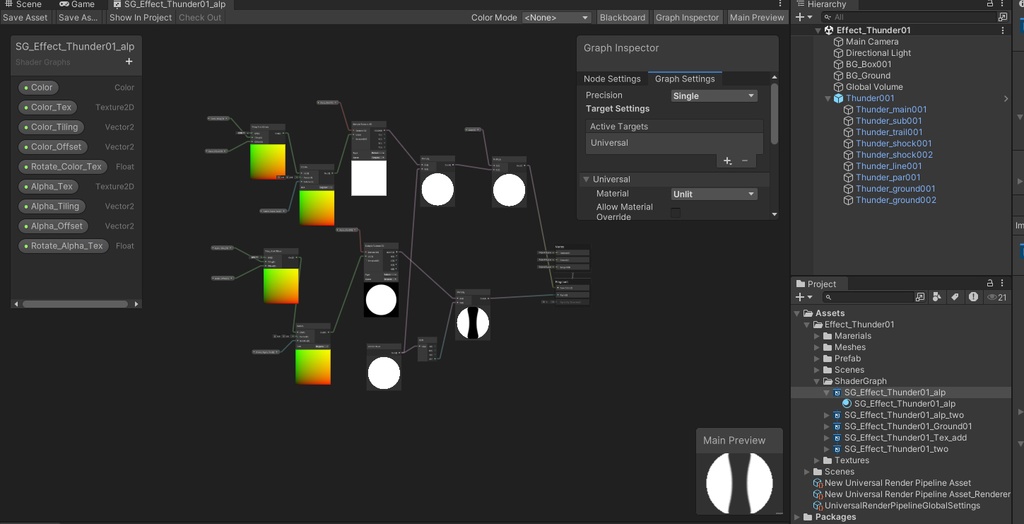Image resolution: width=1024 pixels, height=524 pixels.
Task: Expand the Packages folder
Action: pyautogui.click(x=797, y=517)
